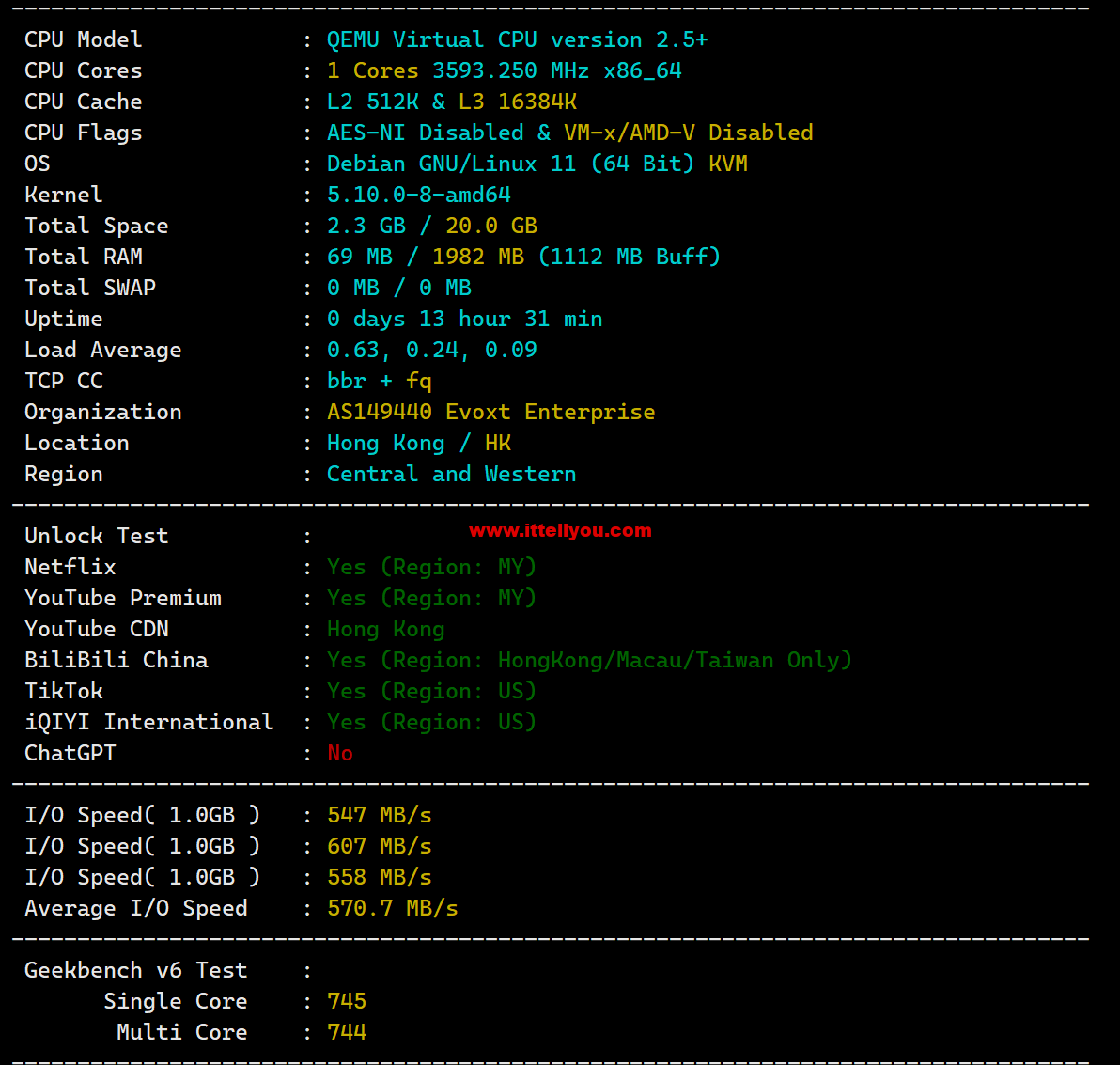Click the Geekbench Single Core score 745

(347, 1001)
